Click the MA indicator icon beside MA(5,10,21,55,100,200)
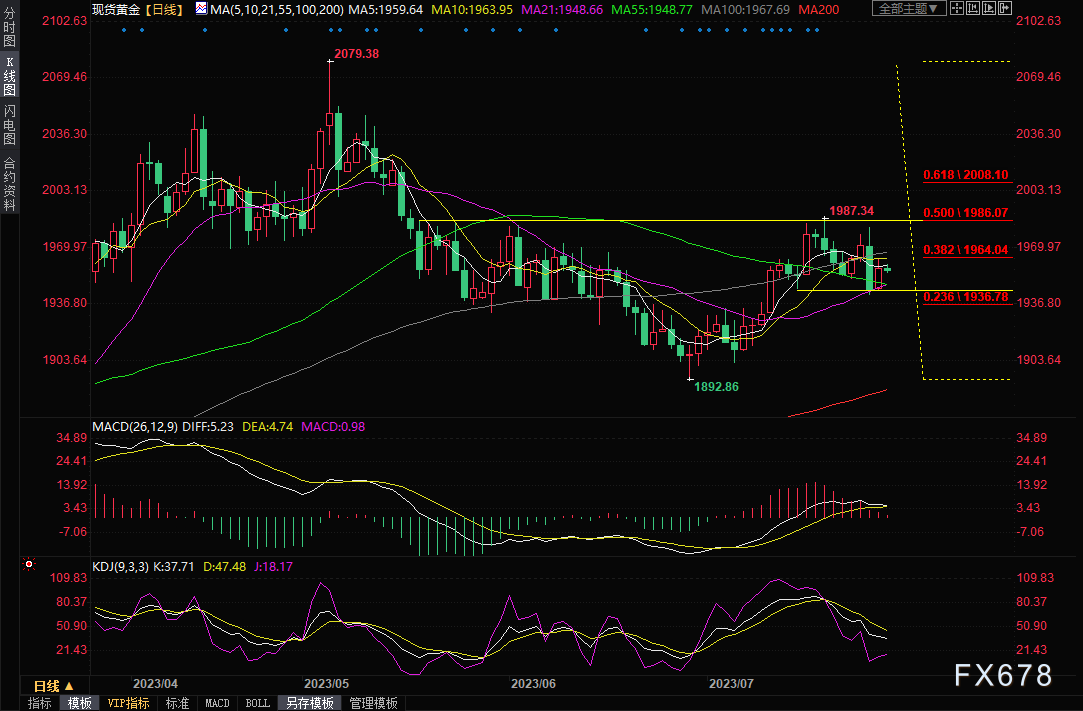 (x=201, y=9)
